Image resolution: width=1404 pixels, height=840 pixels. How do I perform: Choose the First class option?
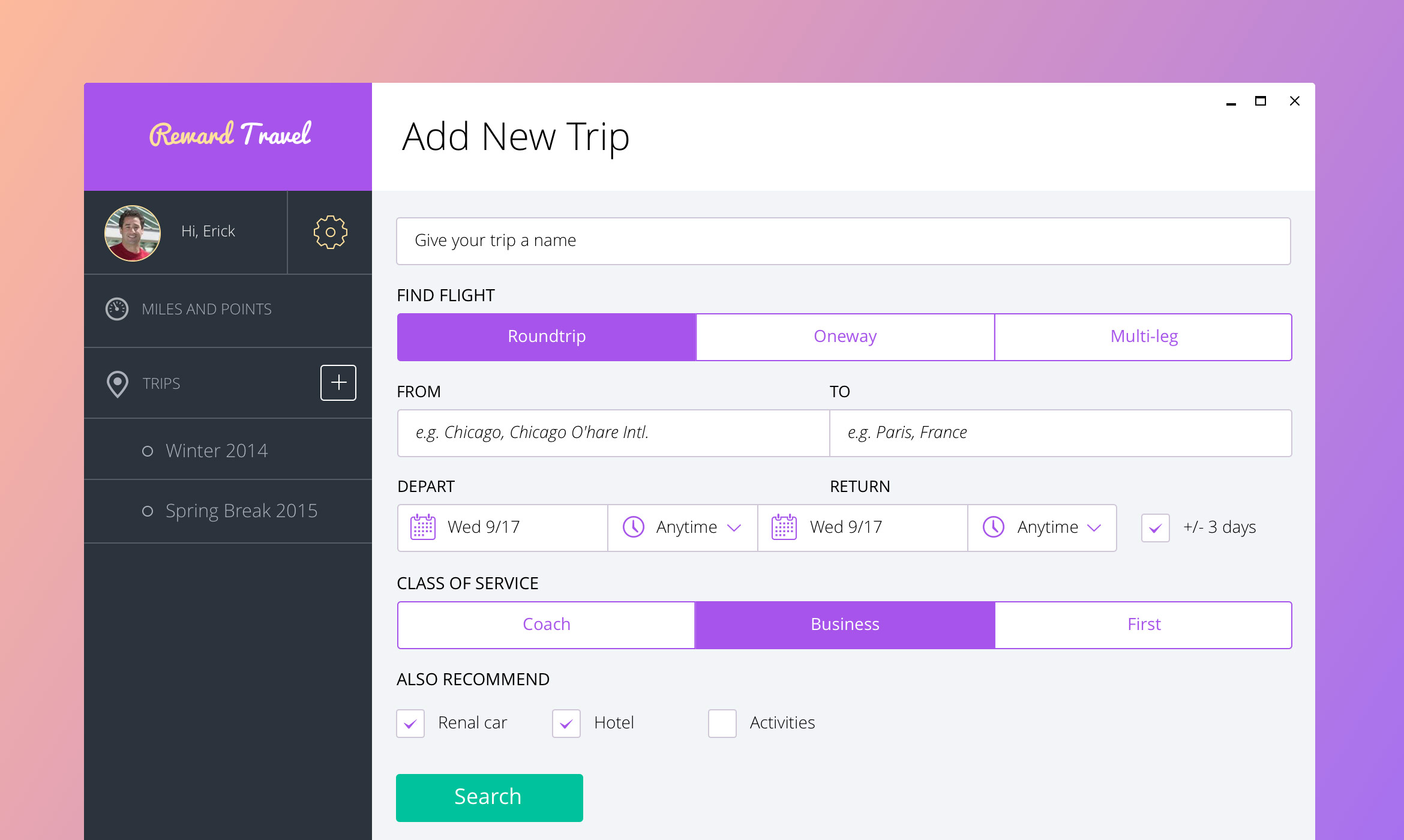1144,625
